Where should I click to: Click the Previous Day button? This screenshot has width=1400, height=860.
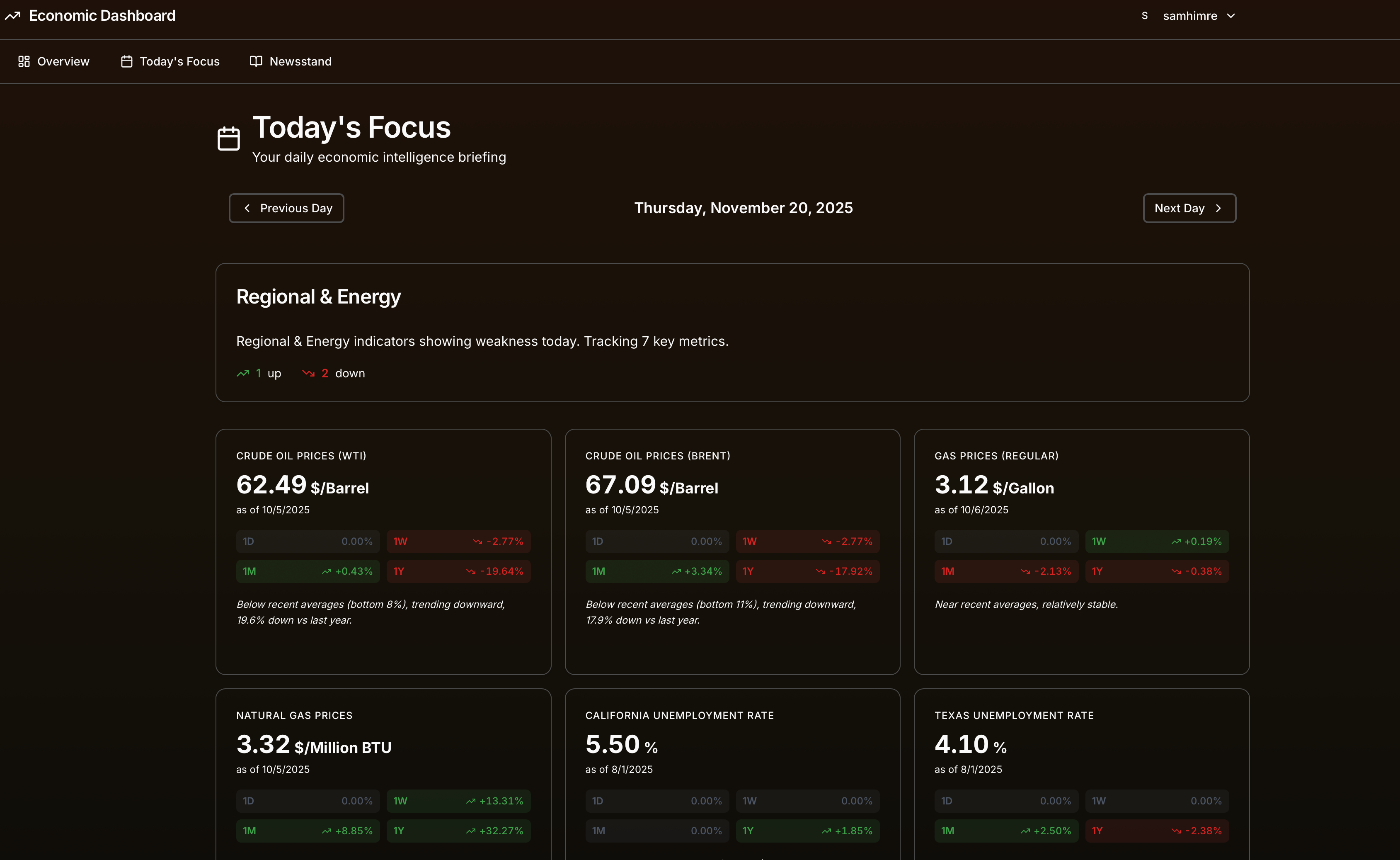click(286, 208)
